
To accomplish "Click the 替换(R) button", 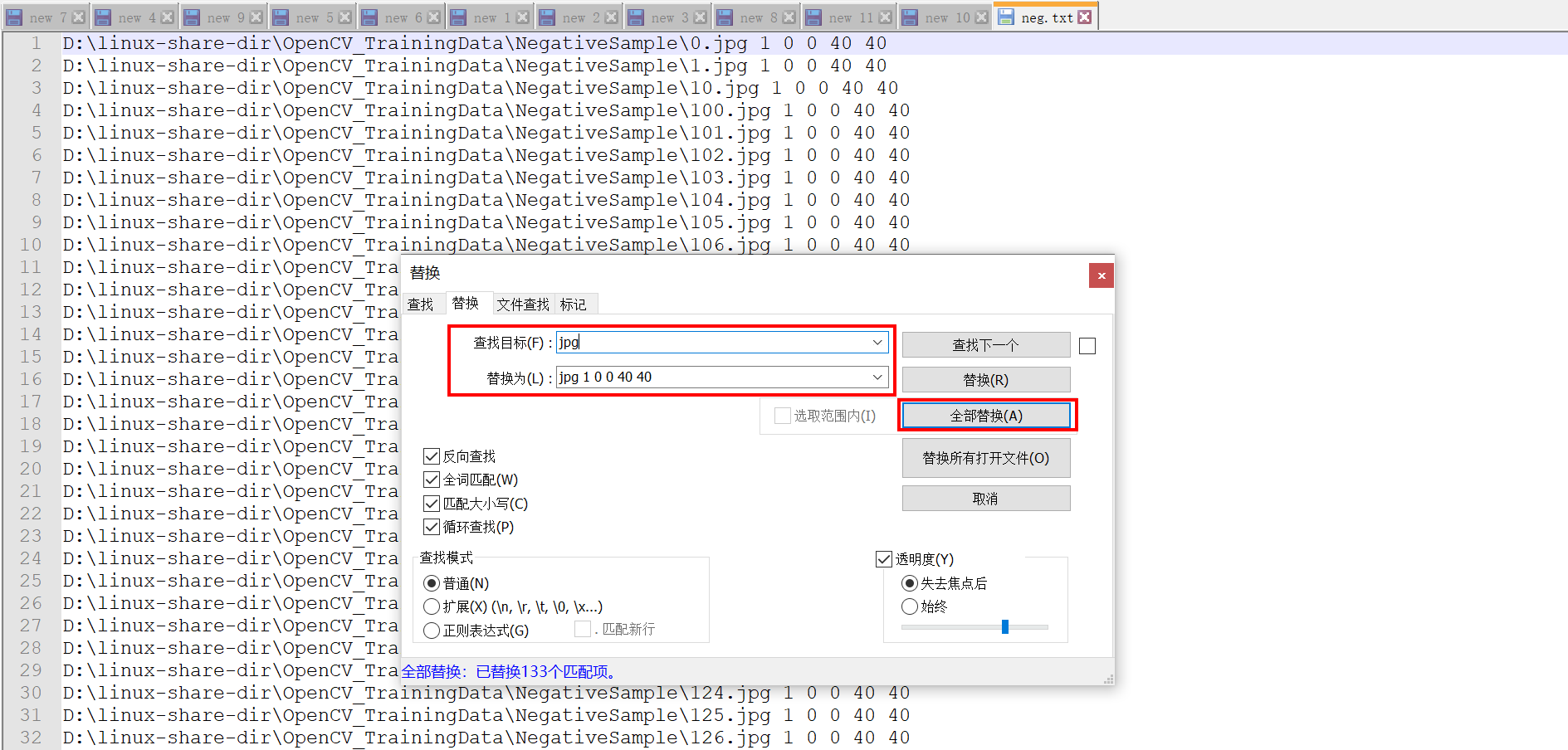I will 986,380.
